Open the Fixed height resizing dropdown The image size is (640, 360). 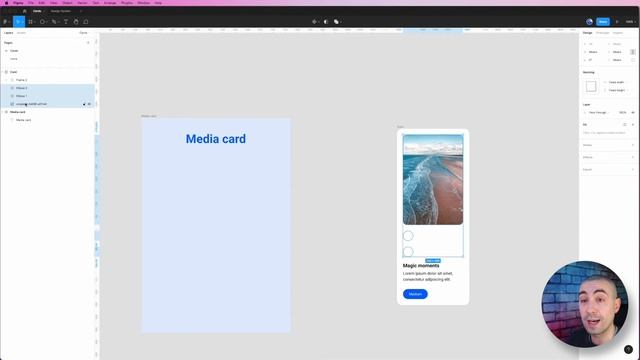click(x=617, y=90)
